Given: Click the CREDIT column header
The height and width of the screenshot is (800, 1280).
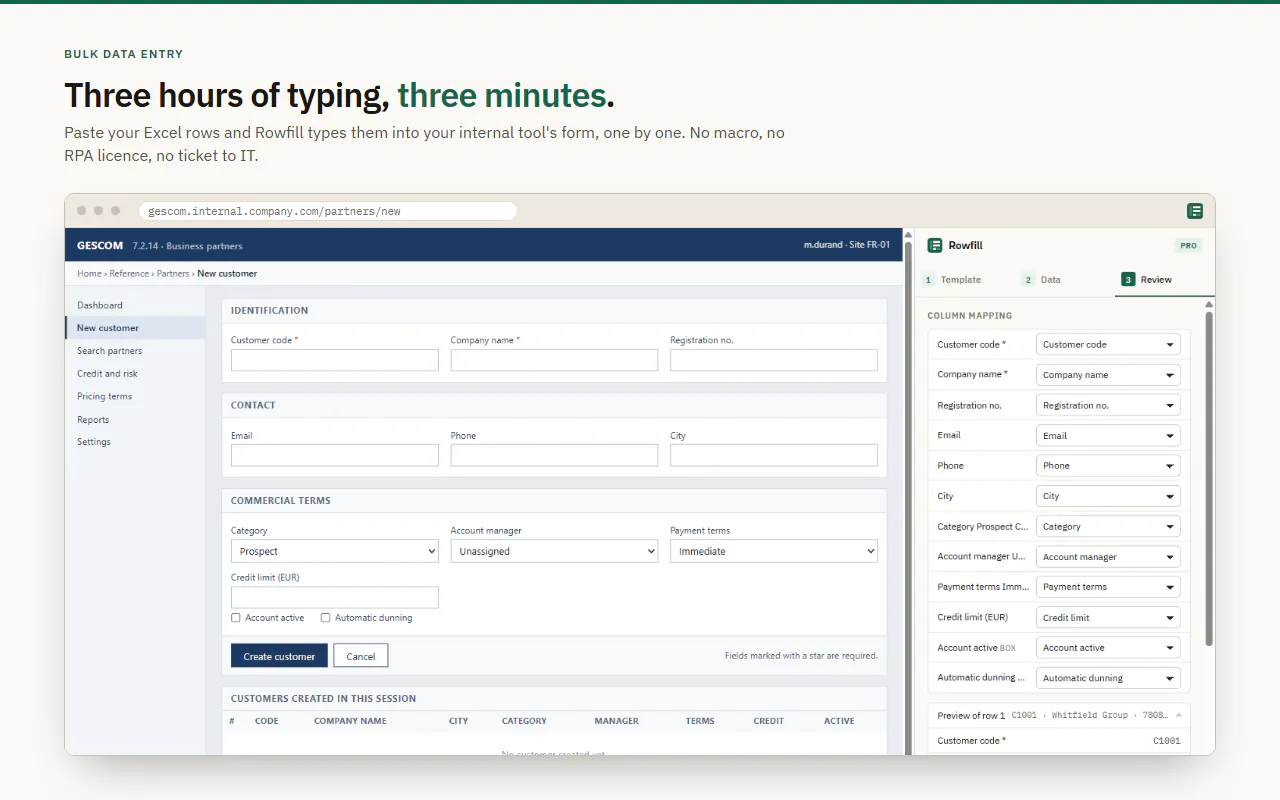Looking at the screenshot, I should click(x=769, y=721).
